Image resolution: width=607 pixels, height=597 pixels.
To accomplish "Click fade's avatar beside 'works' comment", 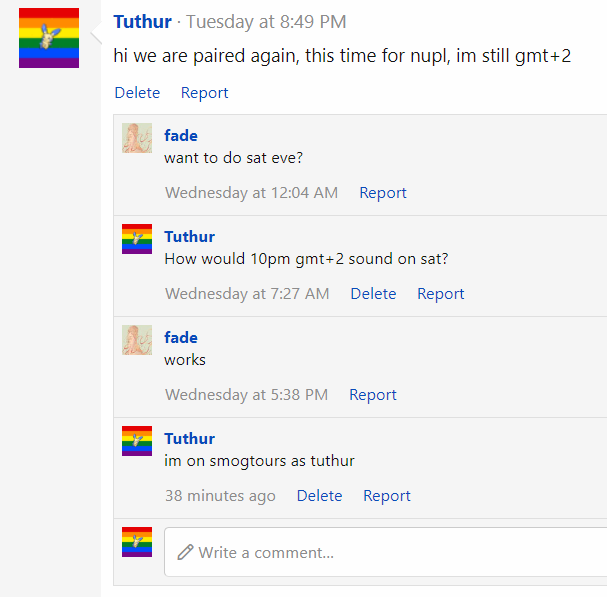I will tap(137, 340).
